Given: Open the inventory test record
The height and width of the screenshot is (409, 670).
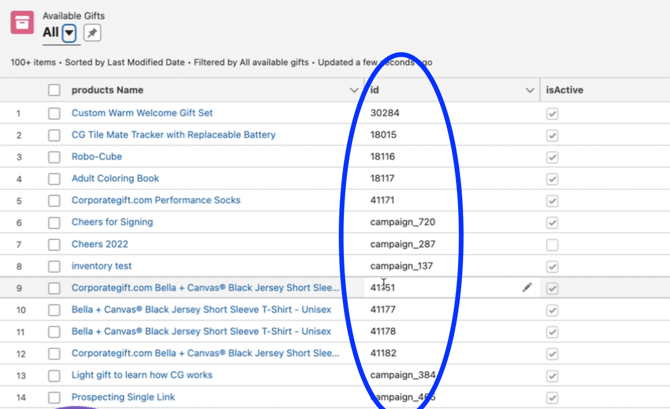Looking at the screenshot, I should 101,266.
